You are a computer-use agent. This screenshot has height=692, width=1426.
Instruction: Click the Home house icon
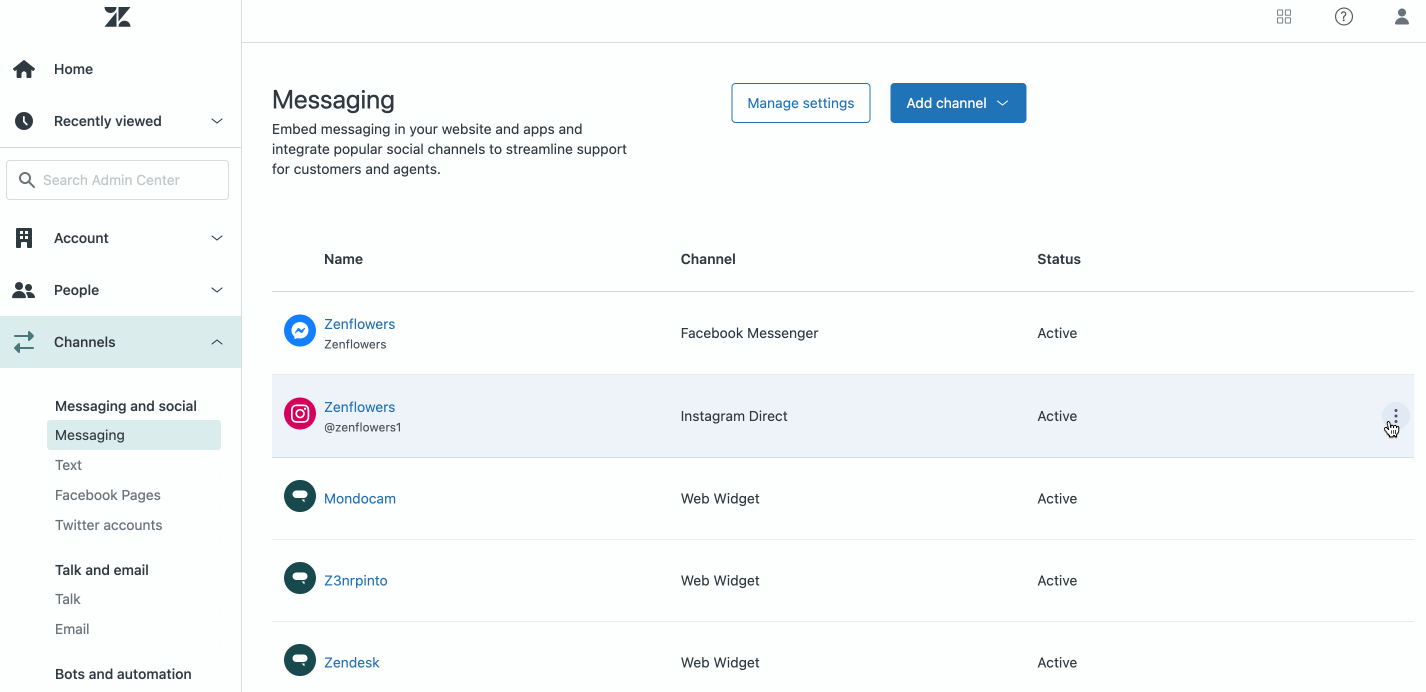[x=24, y=69]
